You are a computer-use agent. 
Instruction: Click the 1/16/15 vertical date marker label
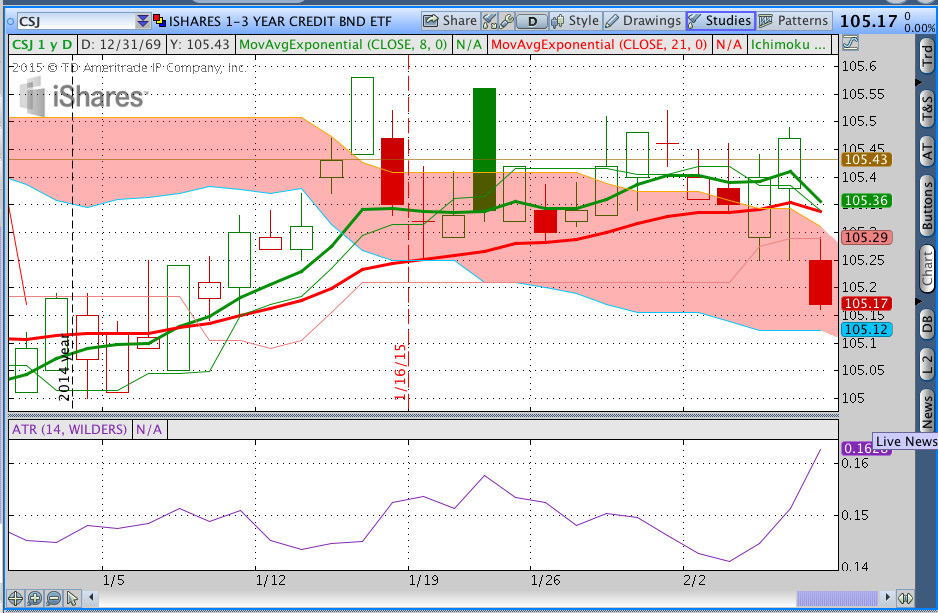pos(400,371)
